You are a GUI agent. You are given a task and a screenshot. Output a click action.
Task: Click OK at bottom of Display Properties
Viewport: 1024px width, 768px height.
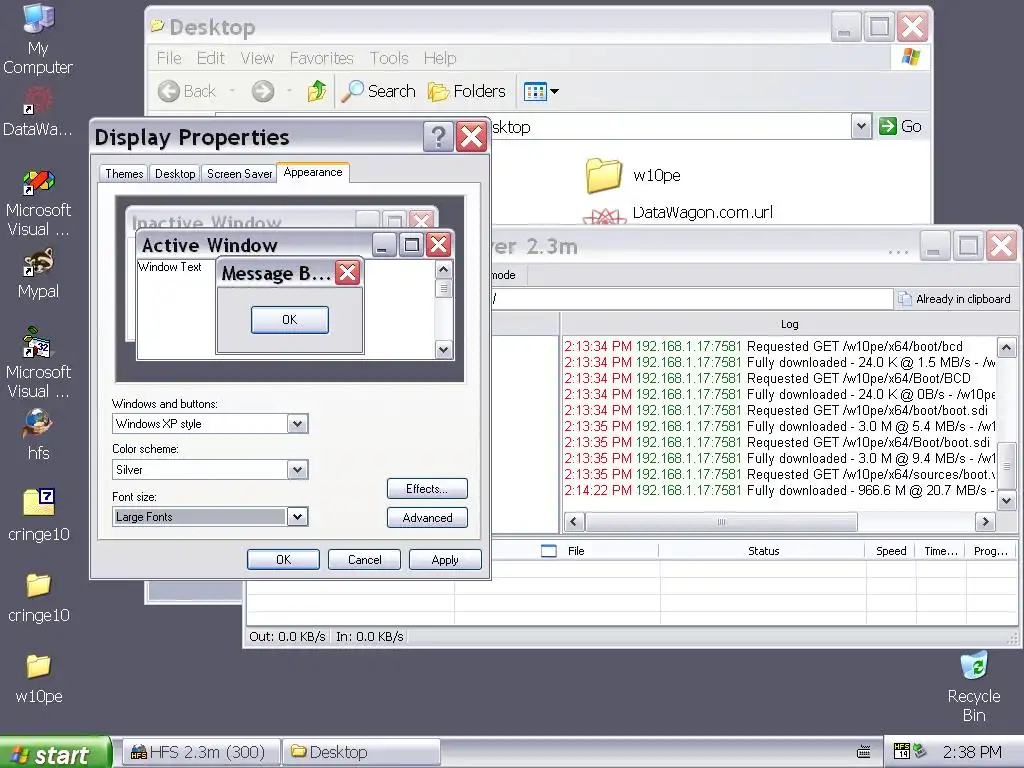click(x=283, y=560)
